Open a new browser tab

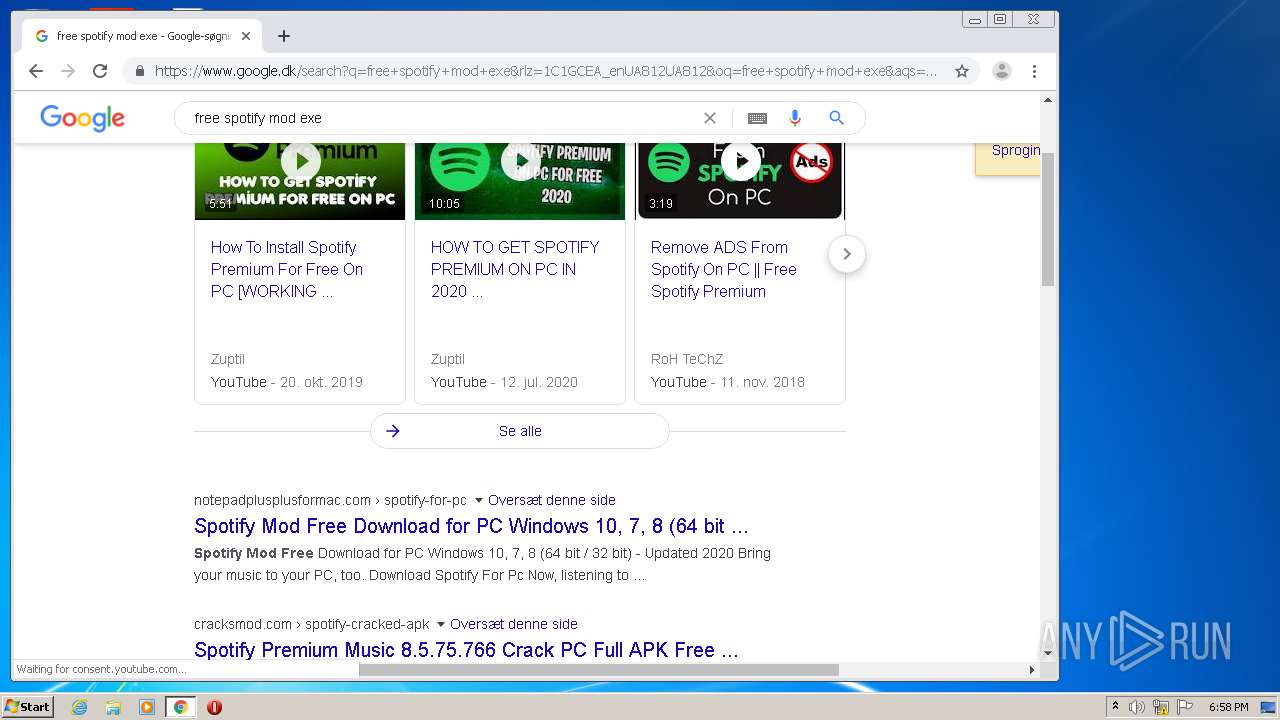pos(284,36)
